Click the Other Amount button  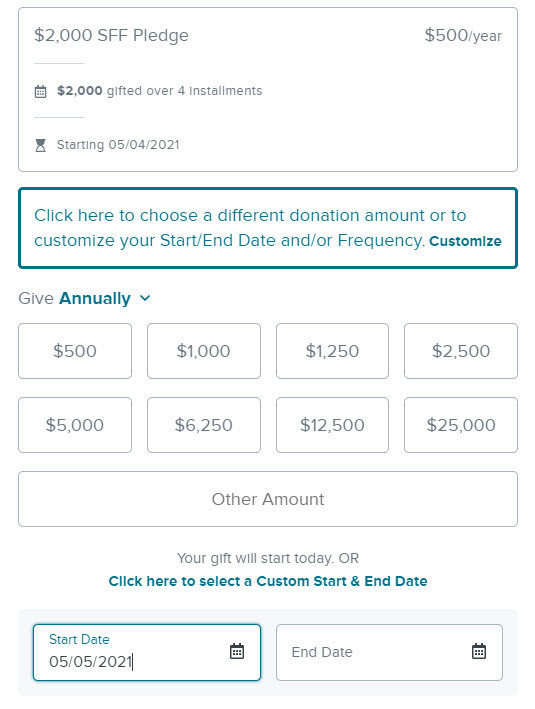tap(268, 499)
